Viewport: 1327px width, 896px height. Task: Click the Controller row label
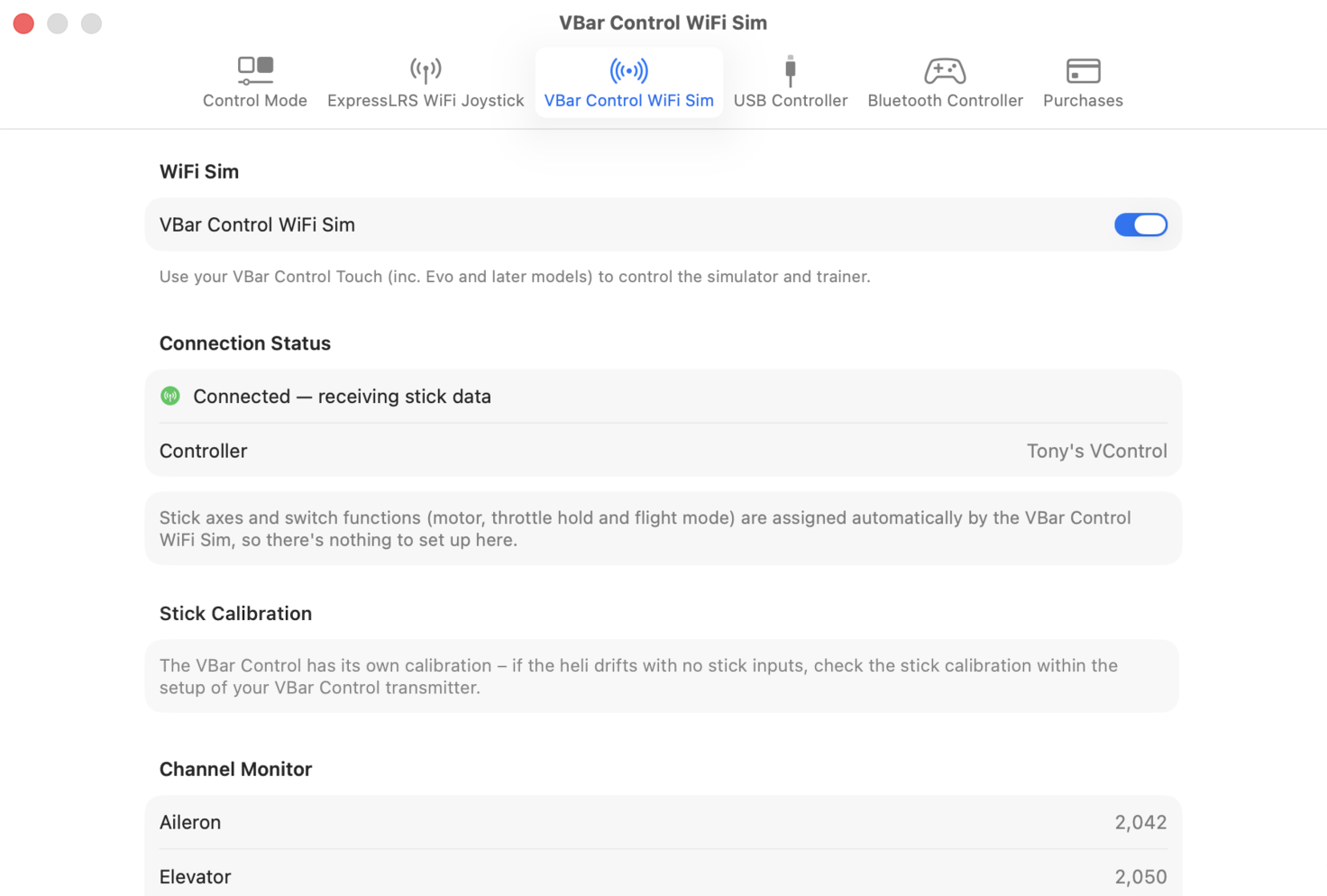203,451
